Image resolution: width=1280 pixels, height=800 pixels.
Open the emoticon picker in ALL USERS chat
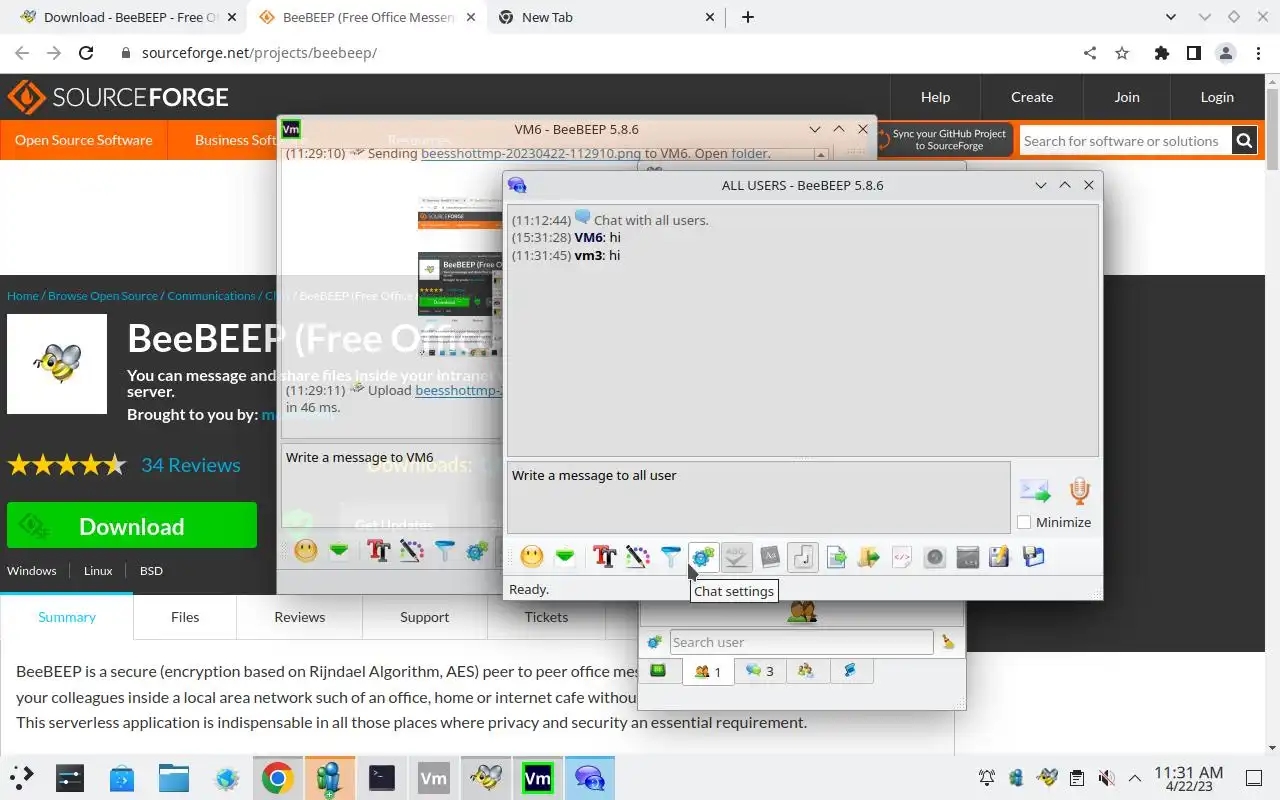[x=532, y=556]
